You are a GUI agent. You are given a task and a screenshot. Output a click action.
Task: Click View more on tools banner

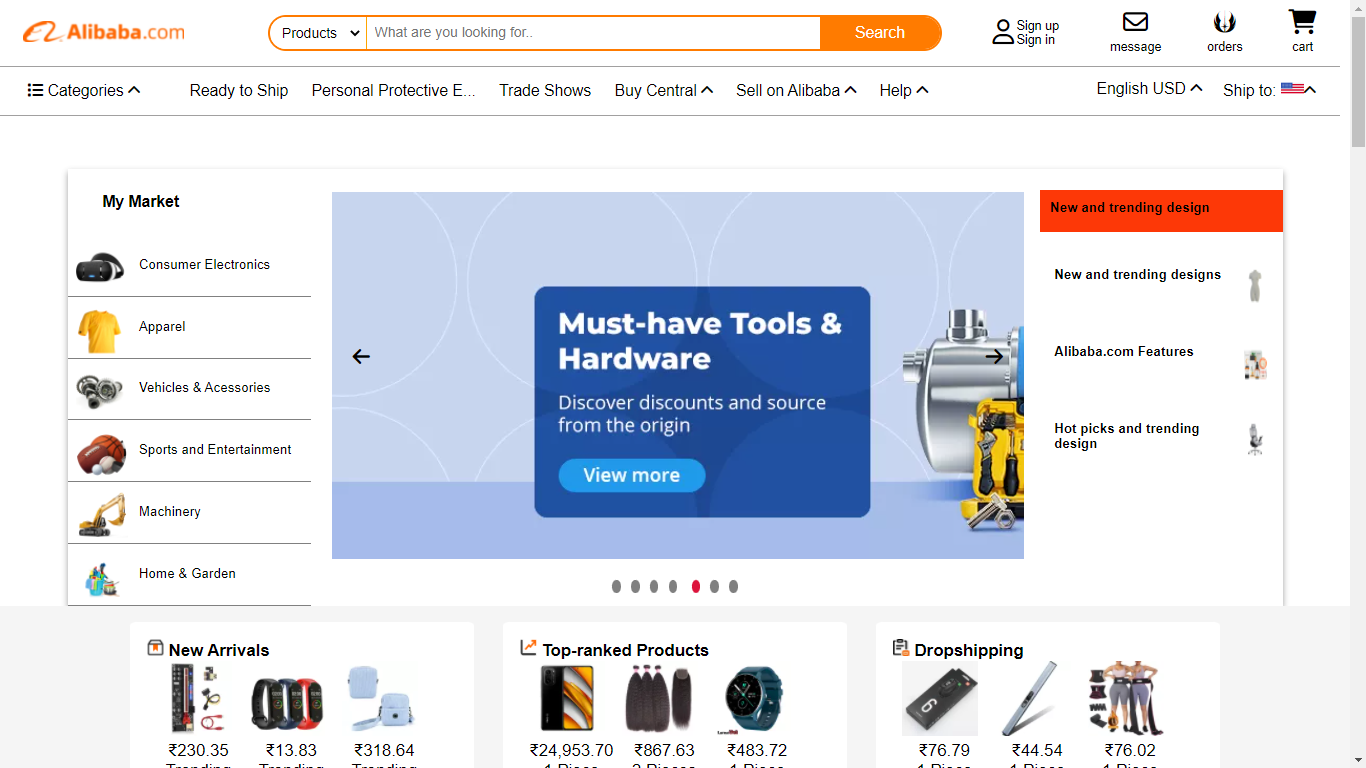click(x=631, y=475)
